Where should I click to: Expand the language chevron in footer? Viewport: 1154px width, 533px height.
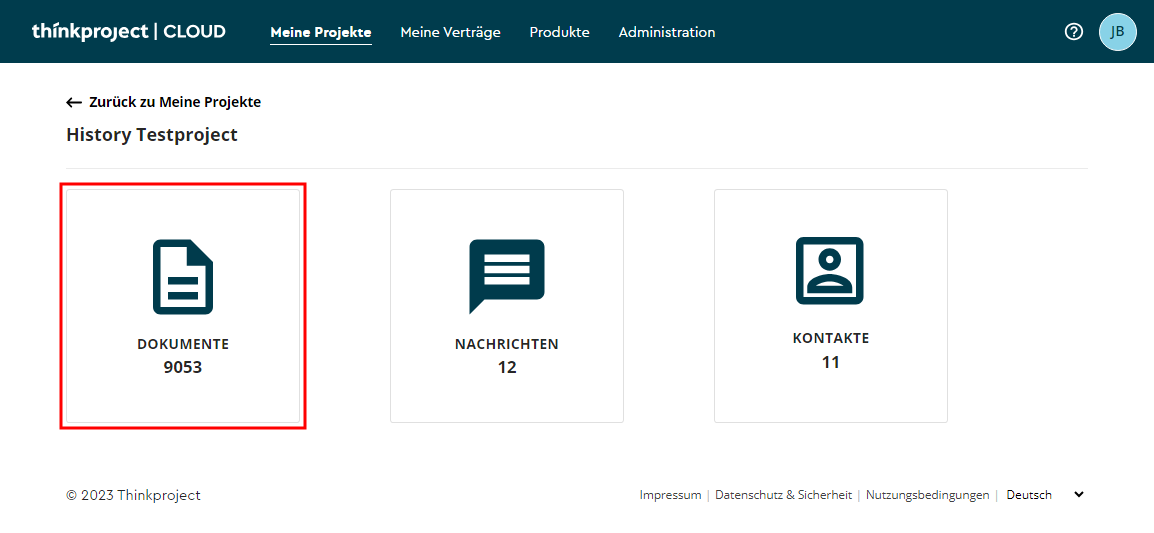[x=1078, y=494]
